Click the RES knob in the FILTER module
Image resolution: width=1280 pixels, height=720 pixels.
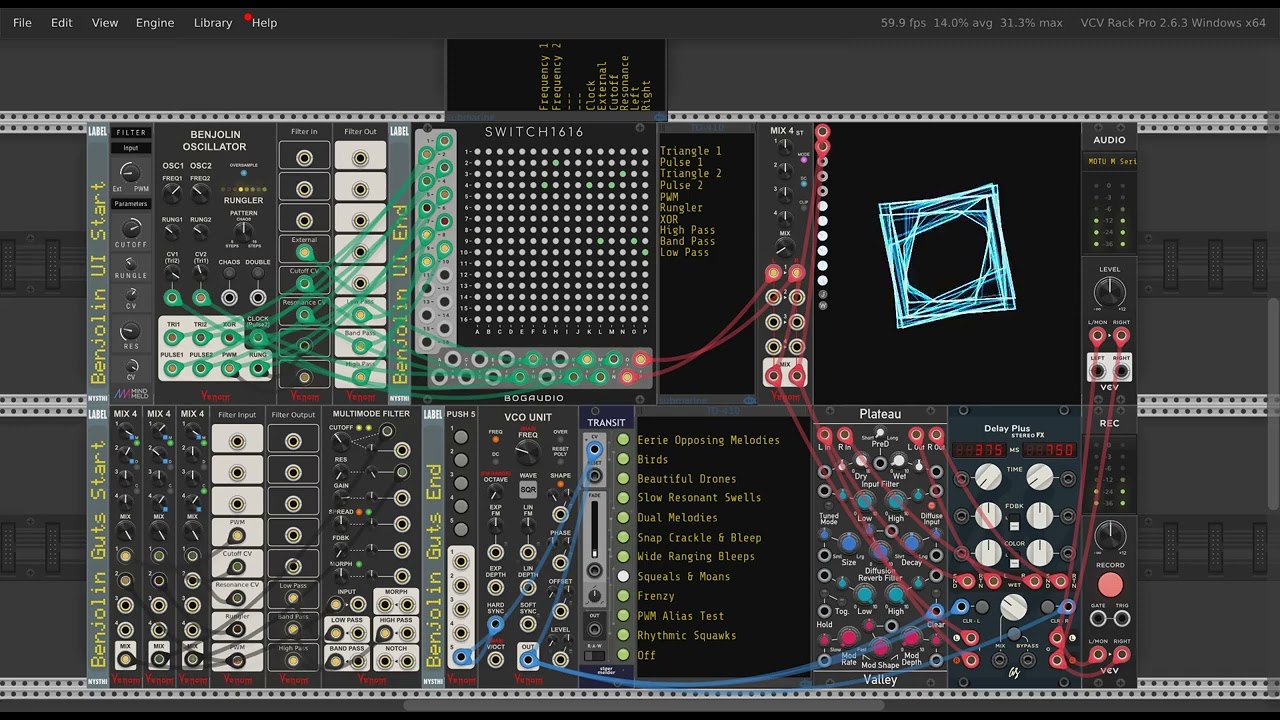click(x=131, y=332)
